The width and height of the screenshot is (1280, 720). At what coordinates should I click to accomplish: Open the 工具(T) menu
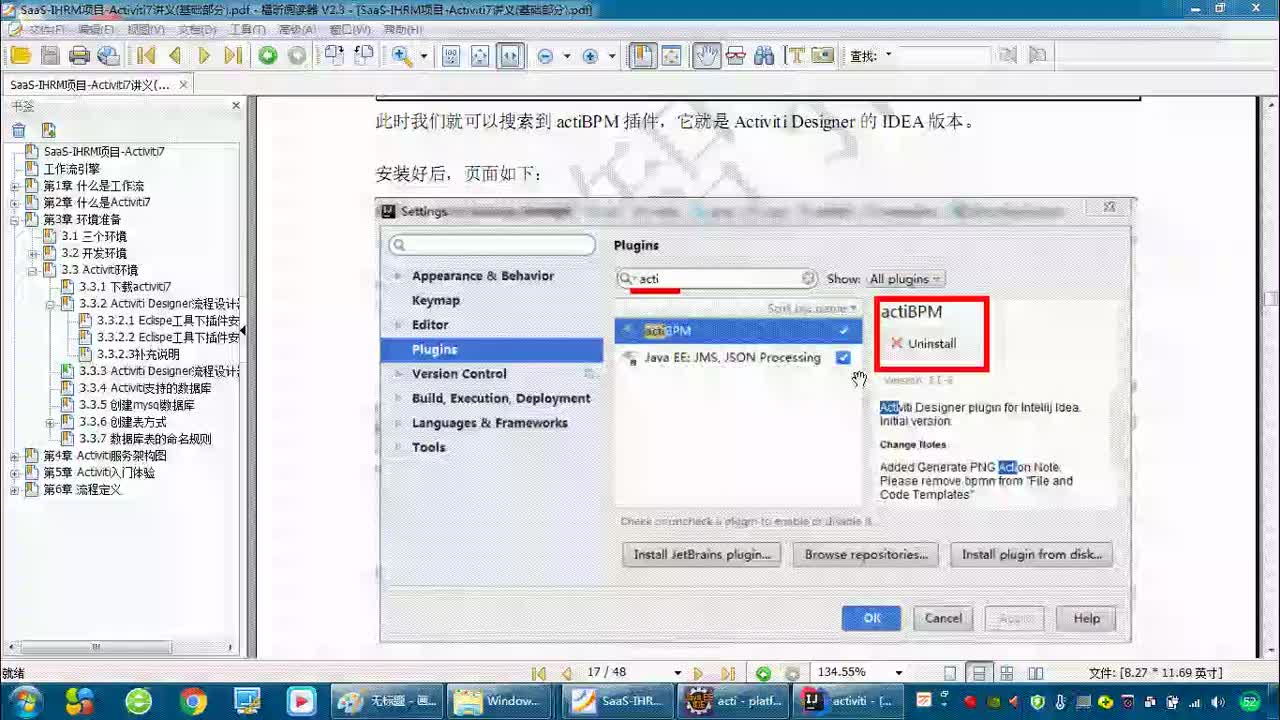[x=247, y=30]
